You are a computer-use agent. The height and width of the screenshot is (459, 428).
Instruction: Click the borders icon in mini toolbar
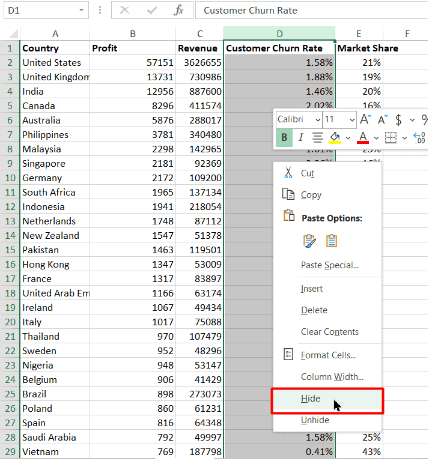(x=391, y=137)
